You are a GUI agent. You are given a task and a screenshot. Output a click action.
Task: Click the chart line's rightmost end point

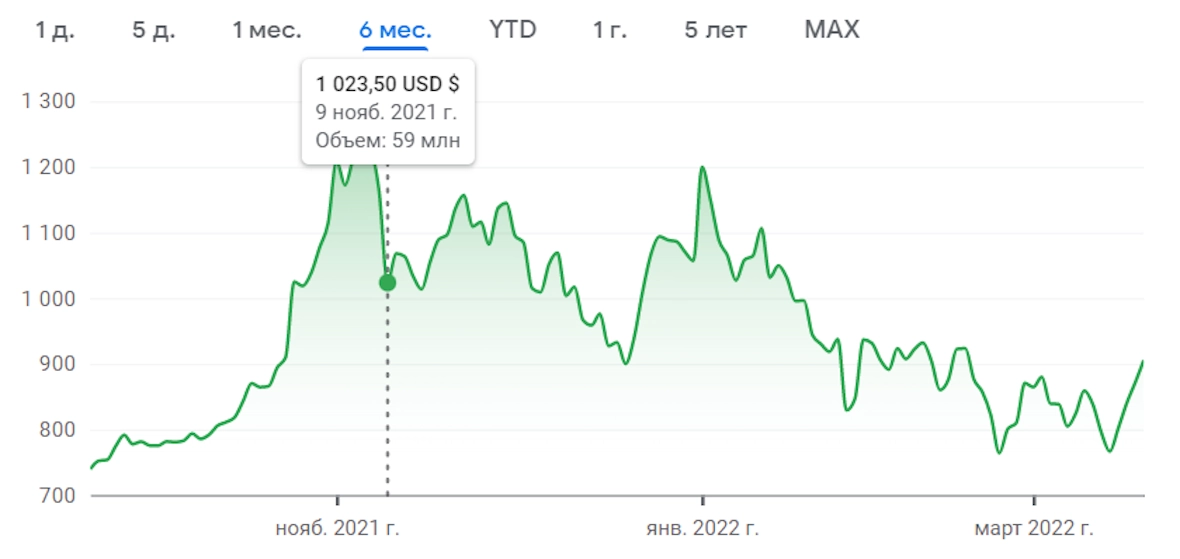[x=1142, y=362]
